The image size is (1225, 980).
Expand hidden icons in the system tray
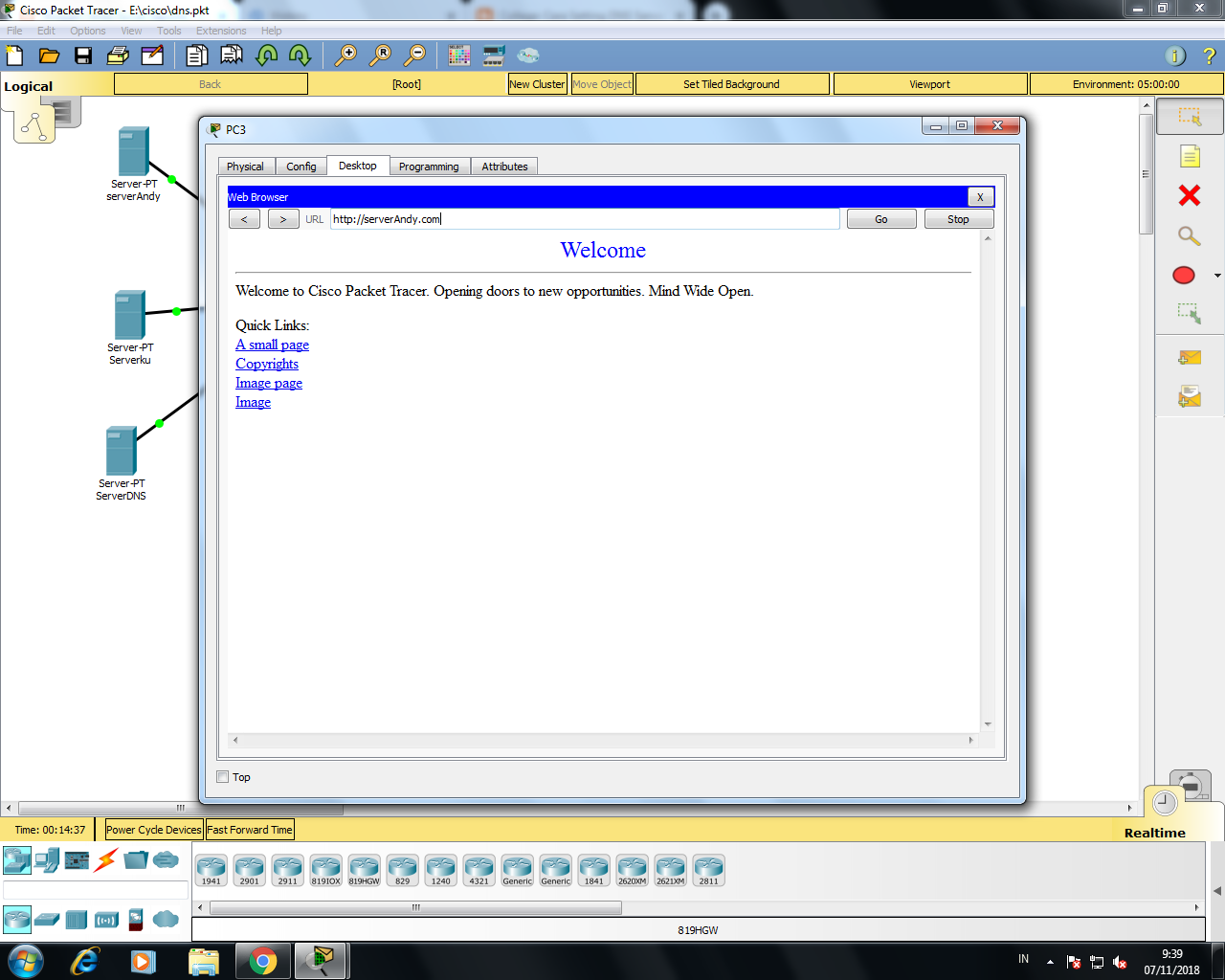[x=1050, y=962]
